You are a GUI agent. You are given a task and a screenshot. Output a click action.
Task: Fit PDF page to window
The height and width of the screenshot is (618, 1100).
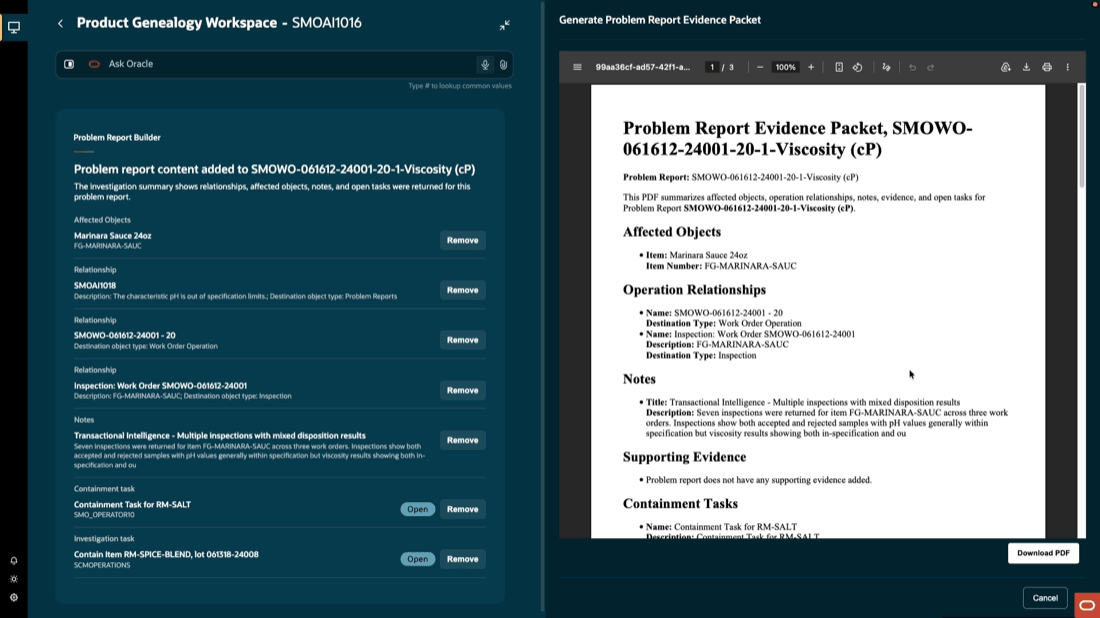[838, 67]
